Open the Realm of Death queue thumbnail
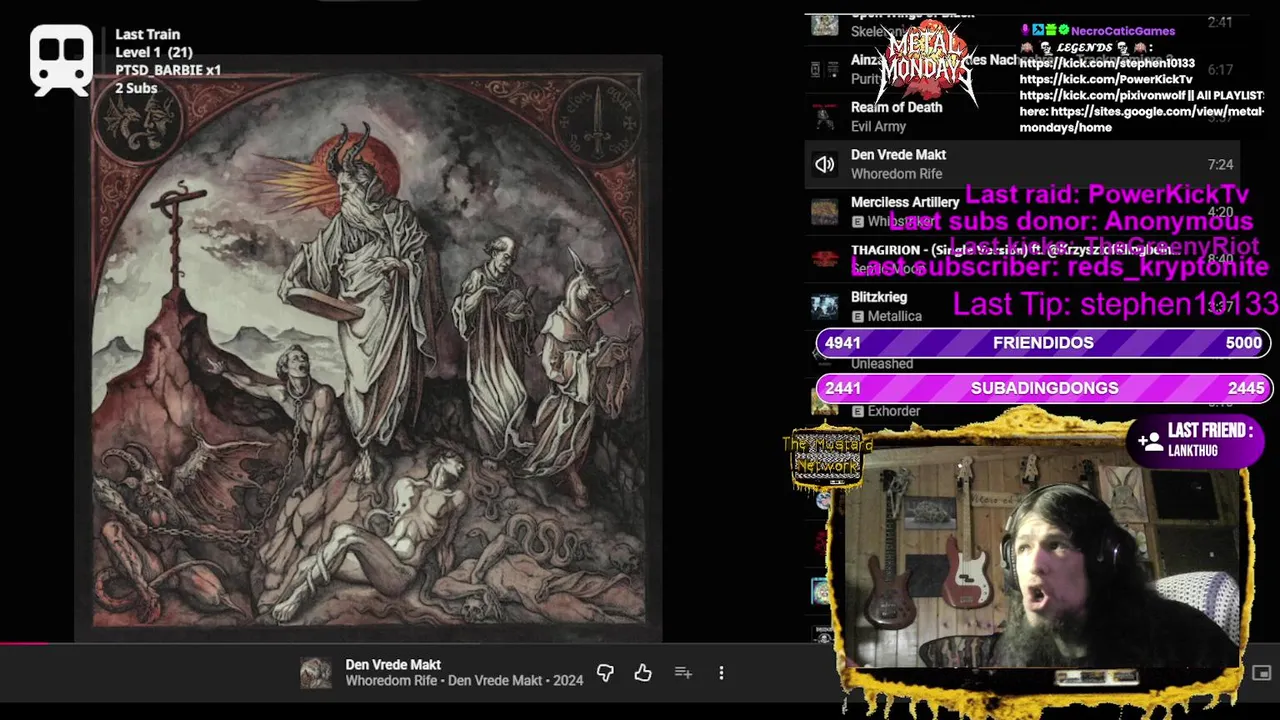 pyautogui.click(x=824, y=116)
